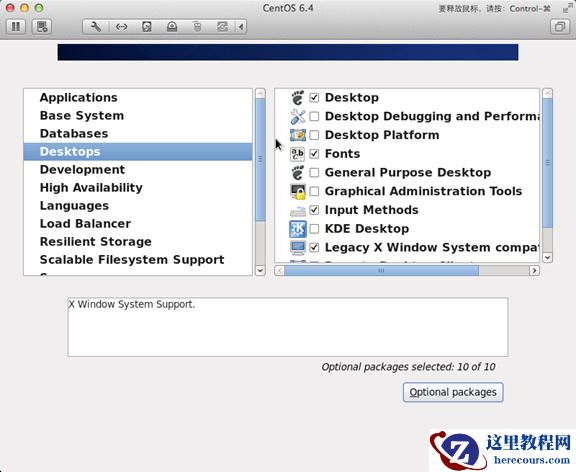Select the Development category

138,169
